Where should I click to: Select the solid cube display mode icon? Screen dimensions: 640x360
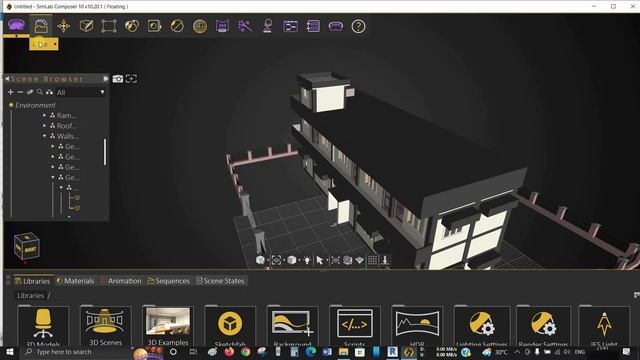click(292, 260)
